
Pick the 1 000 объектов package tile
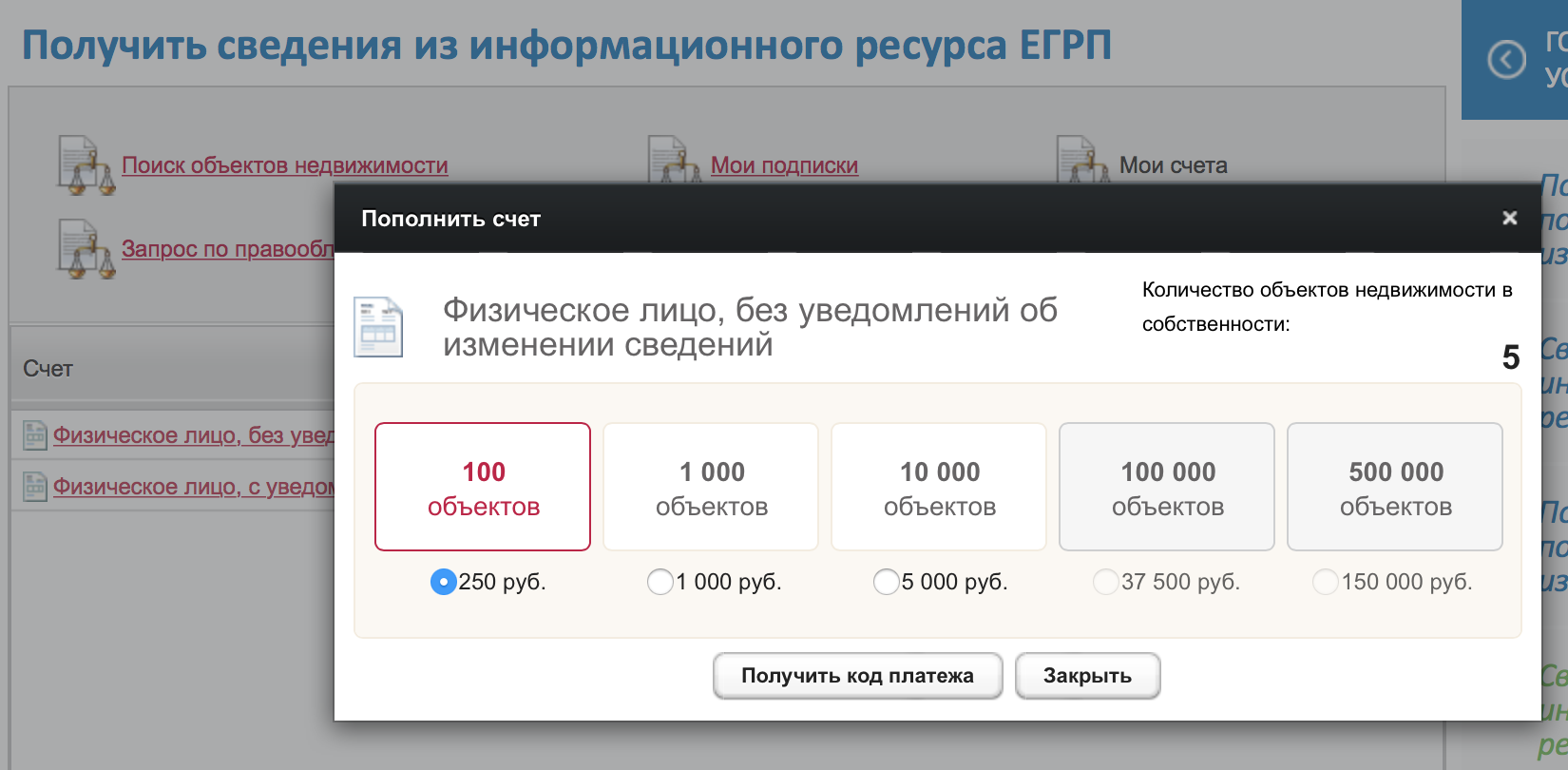coord(711,487)
